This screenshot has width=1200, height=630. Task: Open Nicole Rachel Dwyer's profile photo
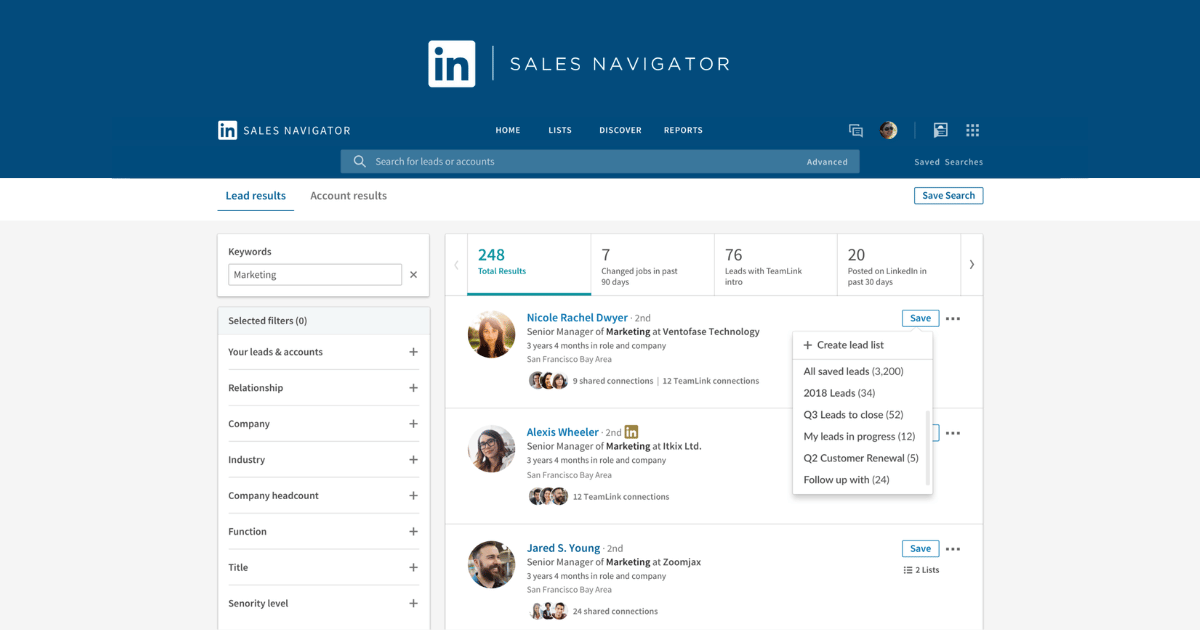pyautogui.click(x=491, y=334)
